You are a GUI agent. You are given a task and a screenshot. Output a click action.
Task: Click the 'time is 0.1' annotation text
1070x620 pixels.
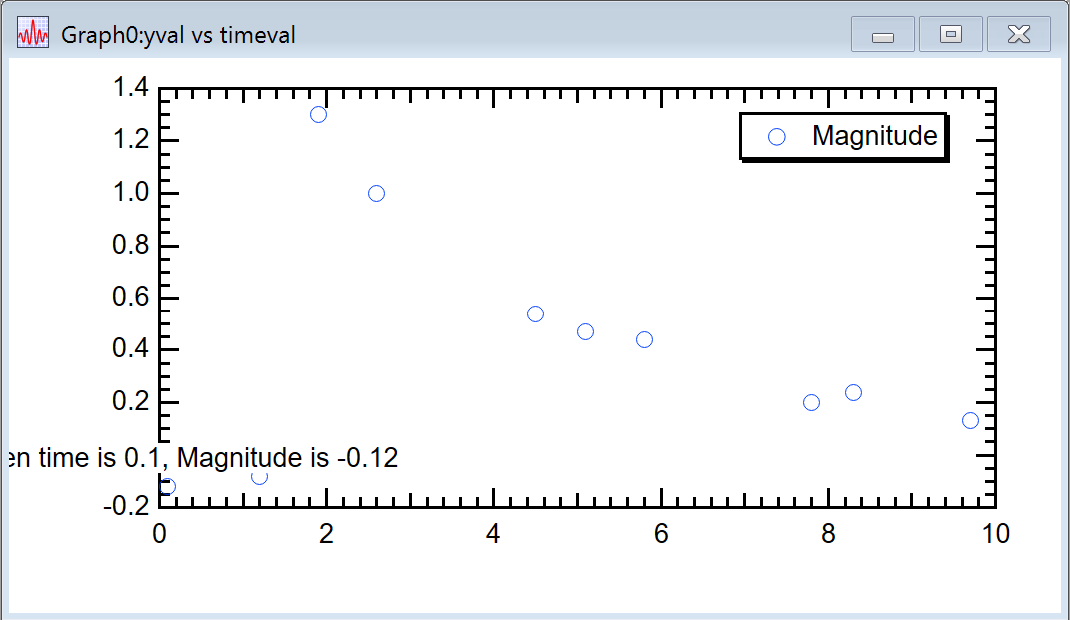[200, 459]
